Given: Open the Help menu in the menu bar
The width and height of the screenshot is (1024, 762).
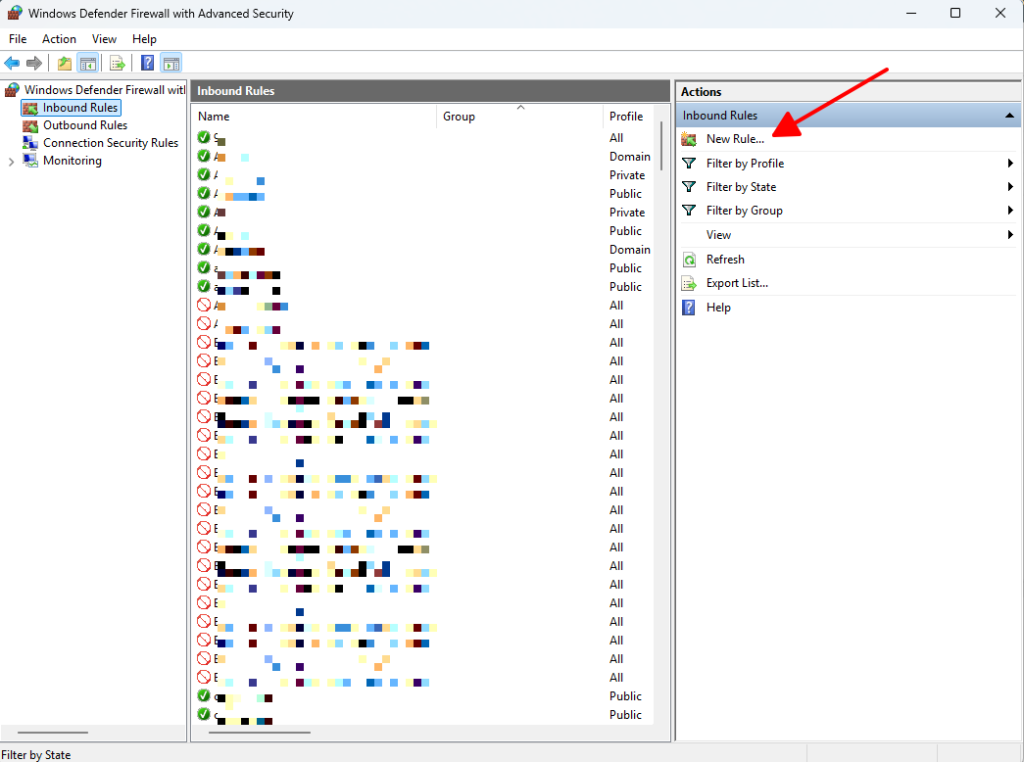Looking at the screenshot, I should (144, 39).
